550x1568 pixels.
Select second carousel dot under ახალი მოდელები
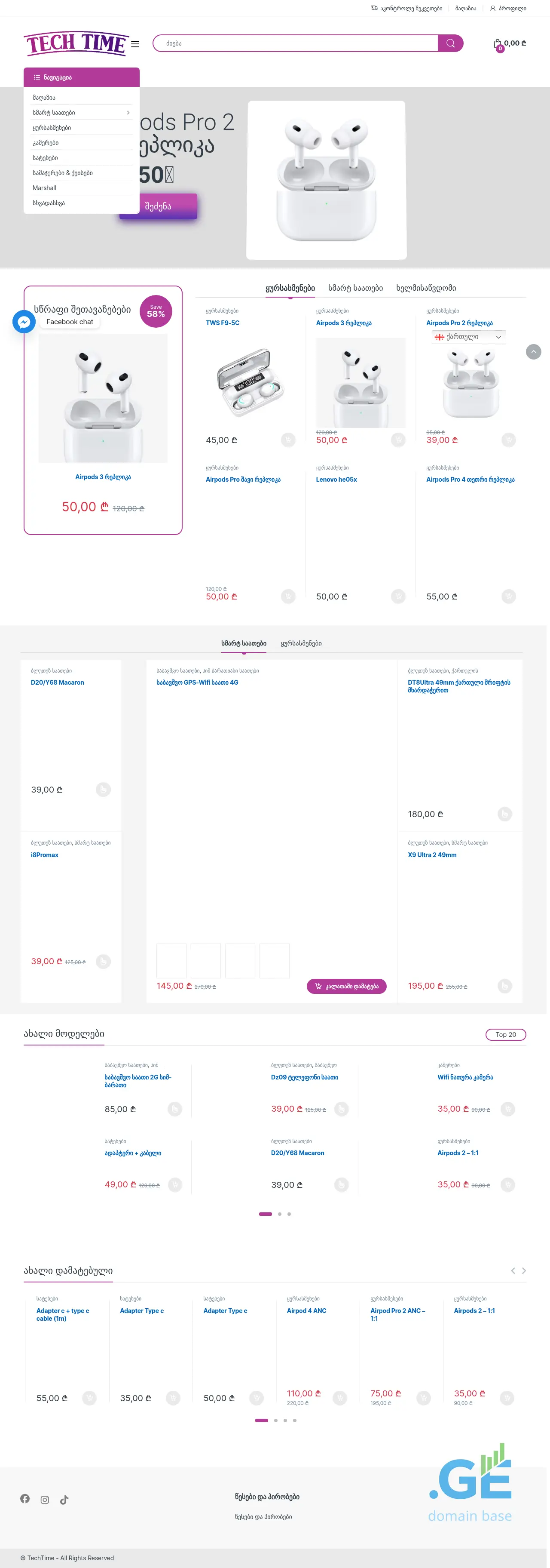coord(280,1214)
